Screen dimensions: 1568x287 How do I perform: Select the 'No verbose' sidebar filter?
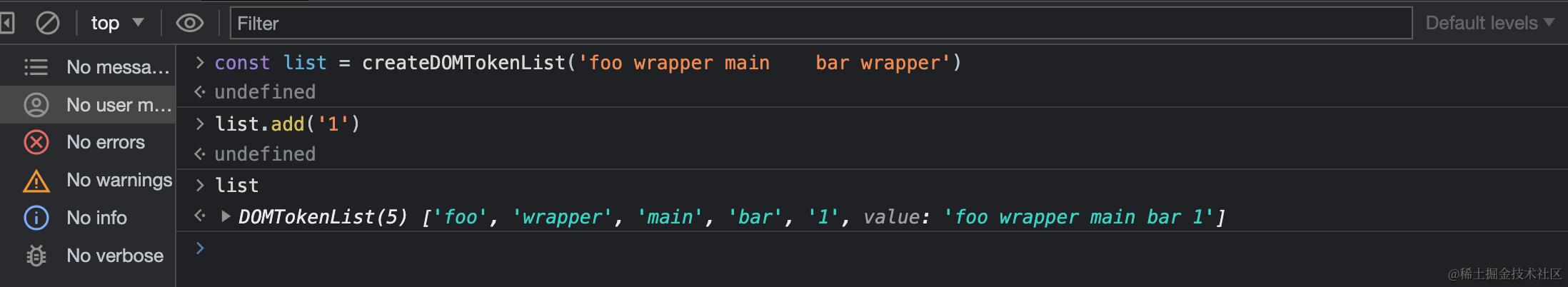tap(88, 256)
